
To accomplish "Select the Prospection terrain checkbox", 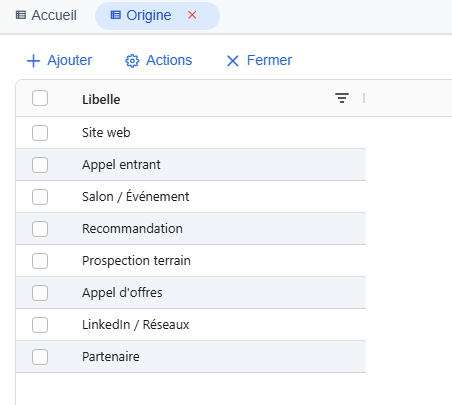I will pyautogui.click(x=40, y=261).
